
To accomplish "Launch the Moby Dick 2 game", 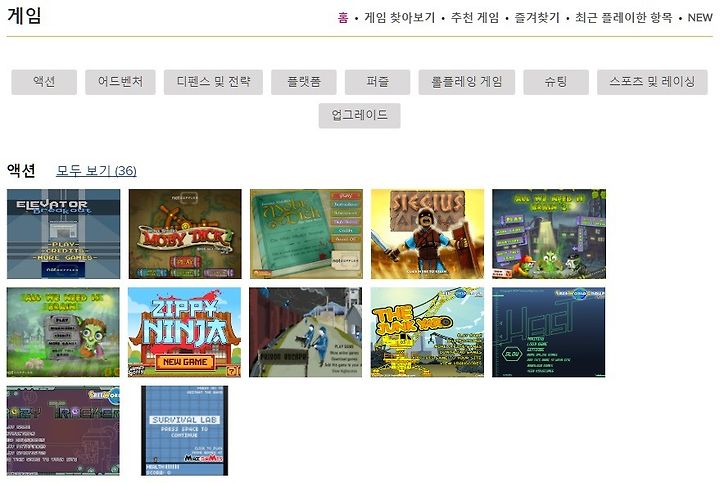I will pos(185,234).
